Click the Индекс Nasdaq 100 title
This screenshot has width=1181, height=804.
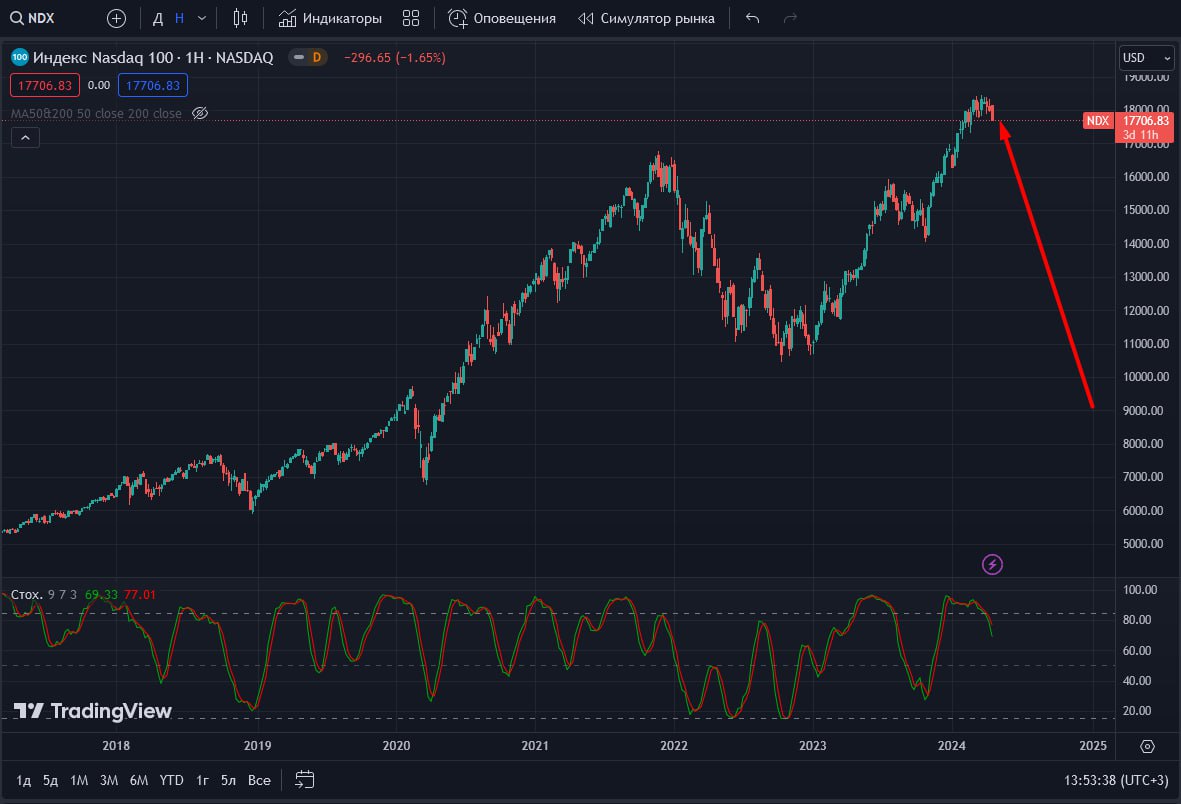tap(153, 57)
